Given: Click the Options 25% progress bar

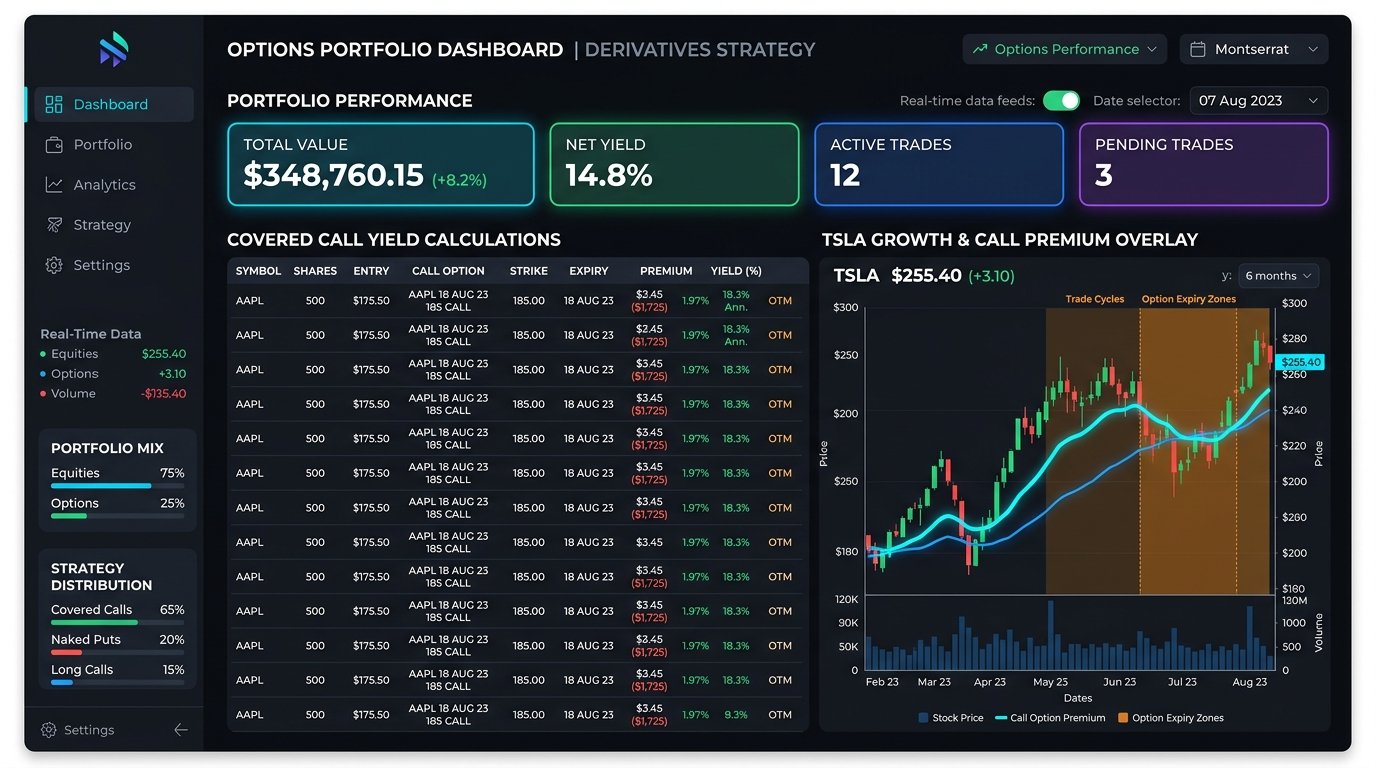Looking at the screenshot, I should [118, 516].
